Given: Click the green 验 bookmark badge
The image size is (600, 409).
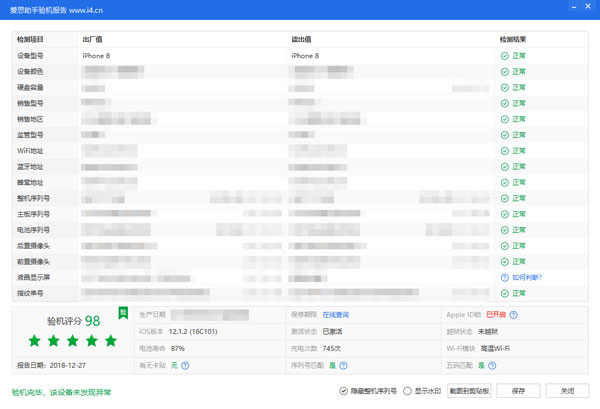Looking at the screenshot, I should (123, 313).
